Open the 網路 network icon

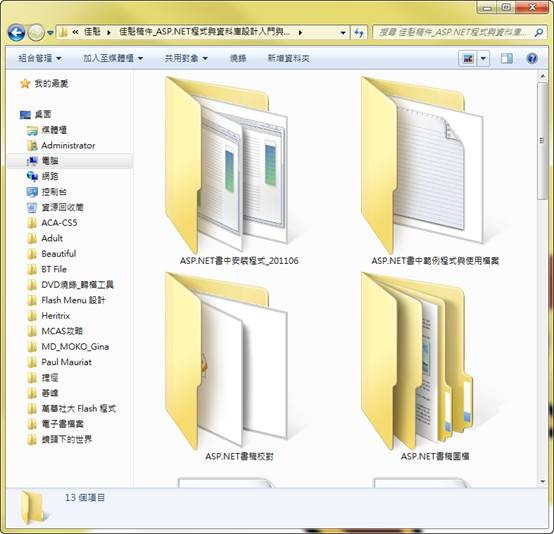[x=32, y=176]
